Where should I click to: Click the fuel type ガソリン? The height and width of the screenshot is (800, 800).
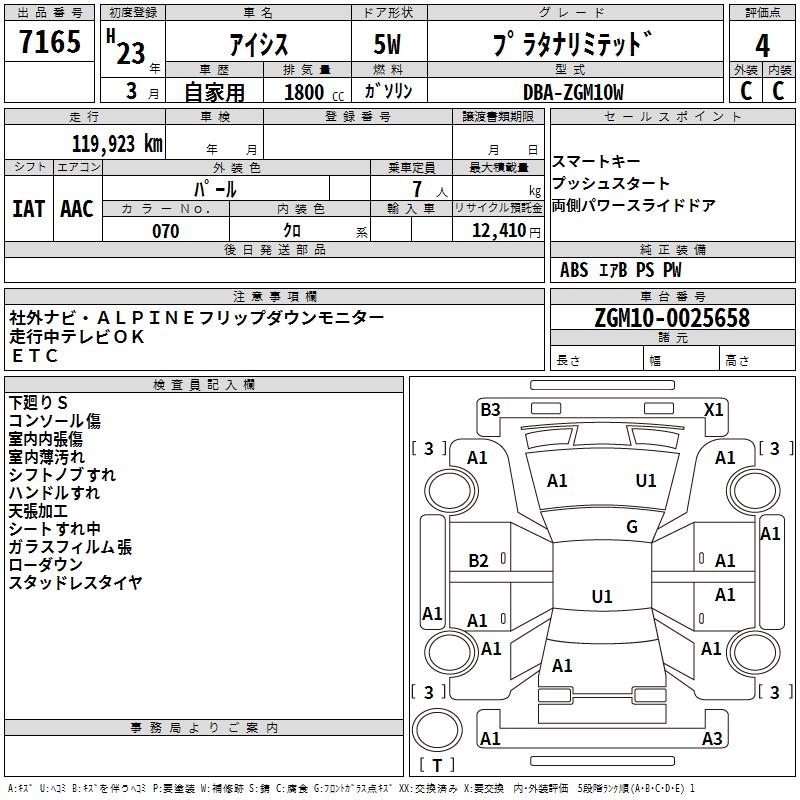[x=388, y=91]
